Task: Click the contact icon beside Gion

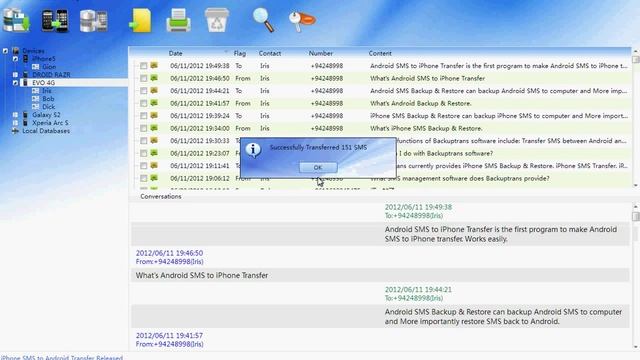Action: [x=36, y=67]
